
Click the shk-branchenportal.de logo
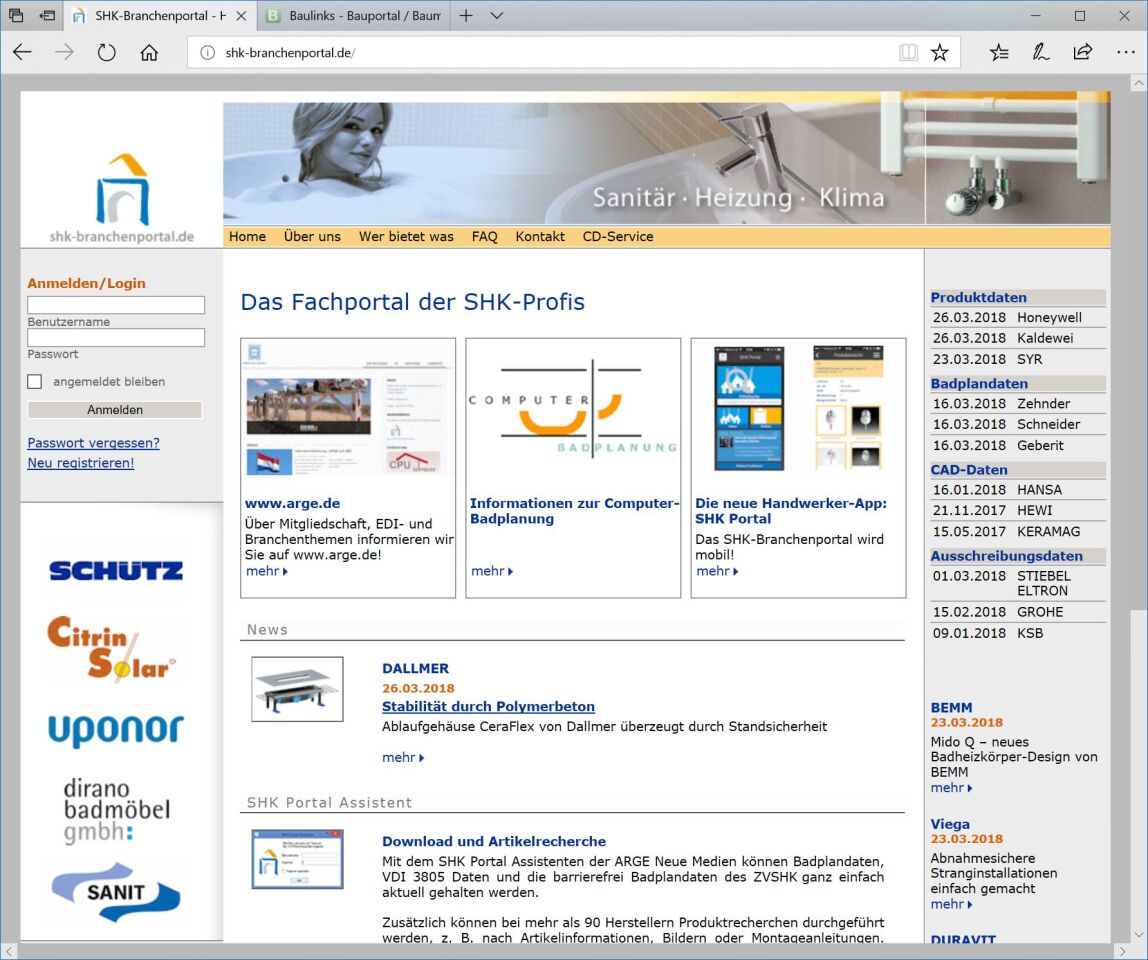(x=122, y=198)
